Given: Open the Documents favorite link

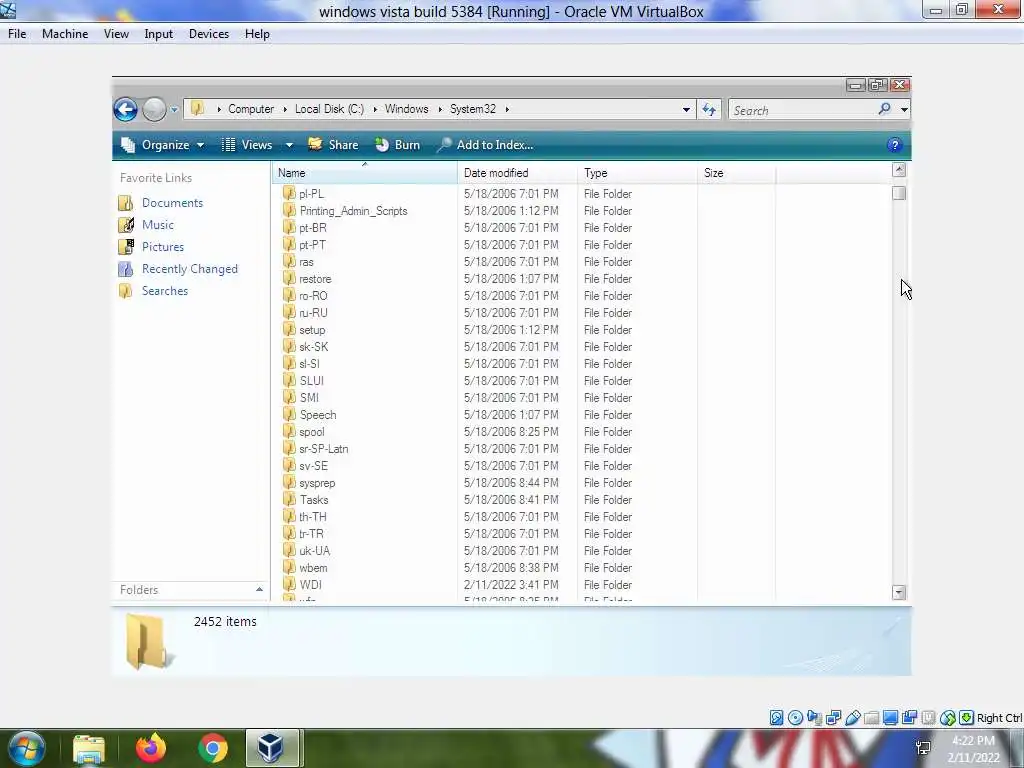Looking at the screenshot, I should (172, 202).
